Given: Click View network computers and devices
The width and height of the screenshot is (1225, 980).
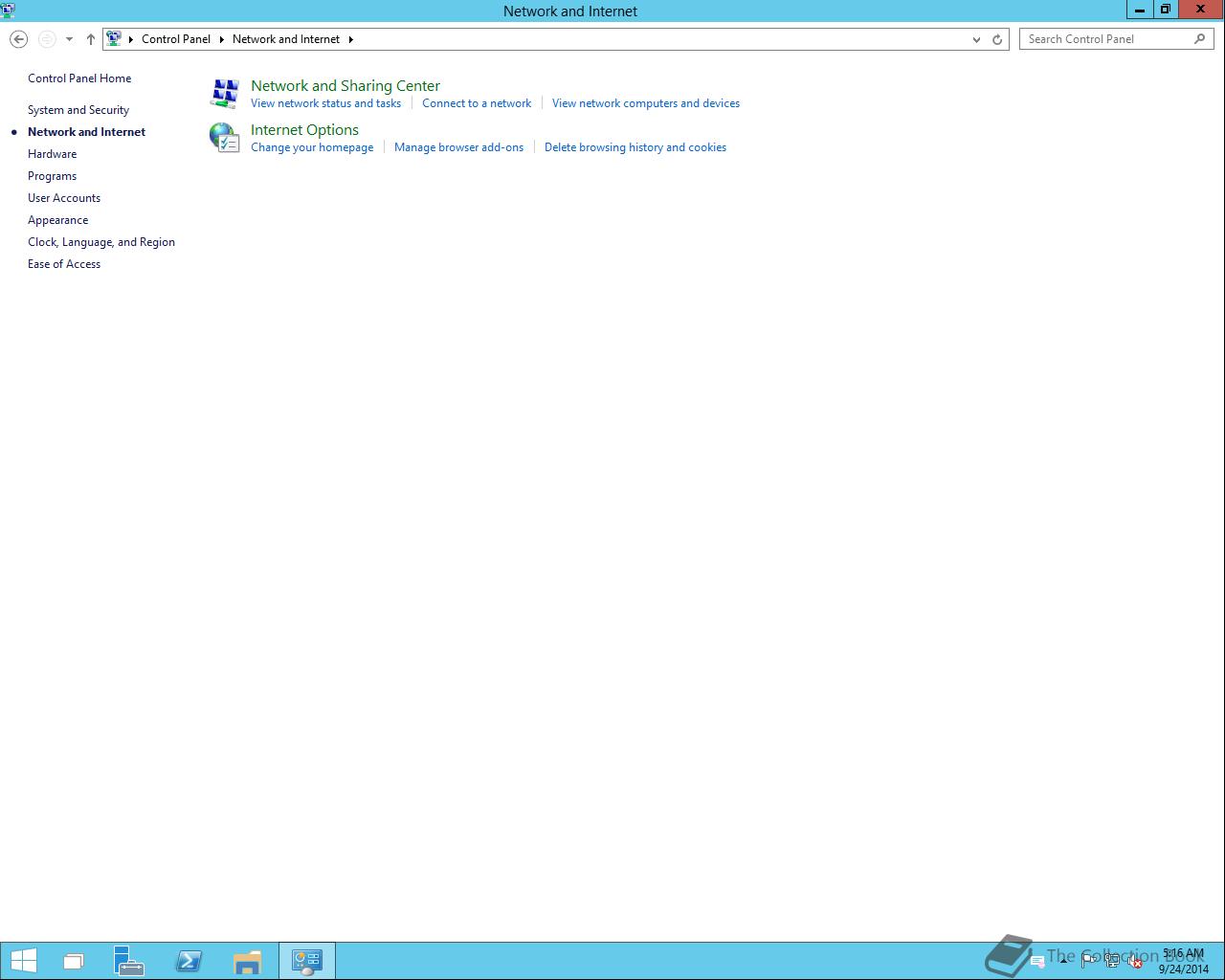Looking at the screenshot, I should point(646,103).
